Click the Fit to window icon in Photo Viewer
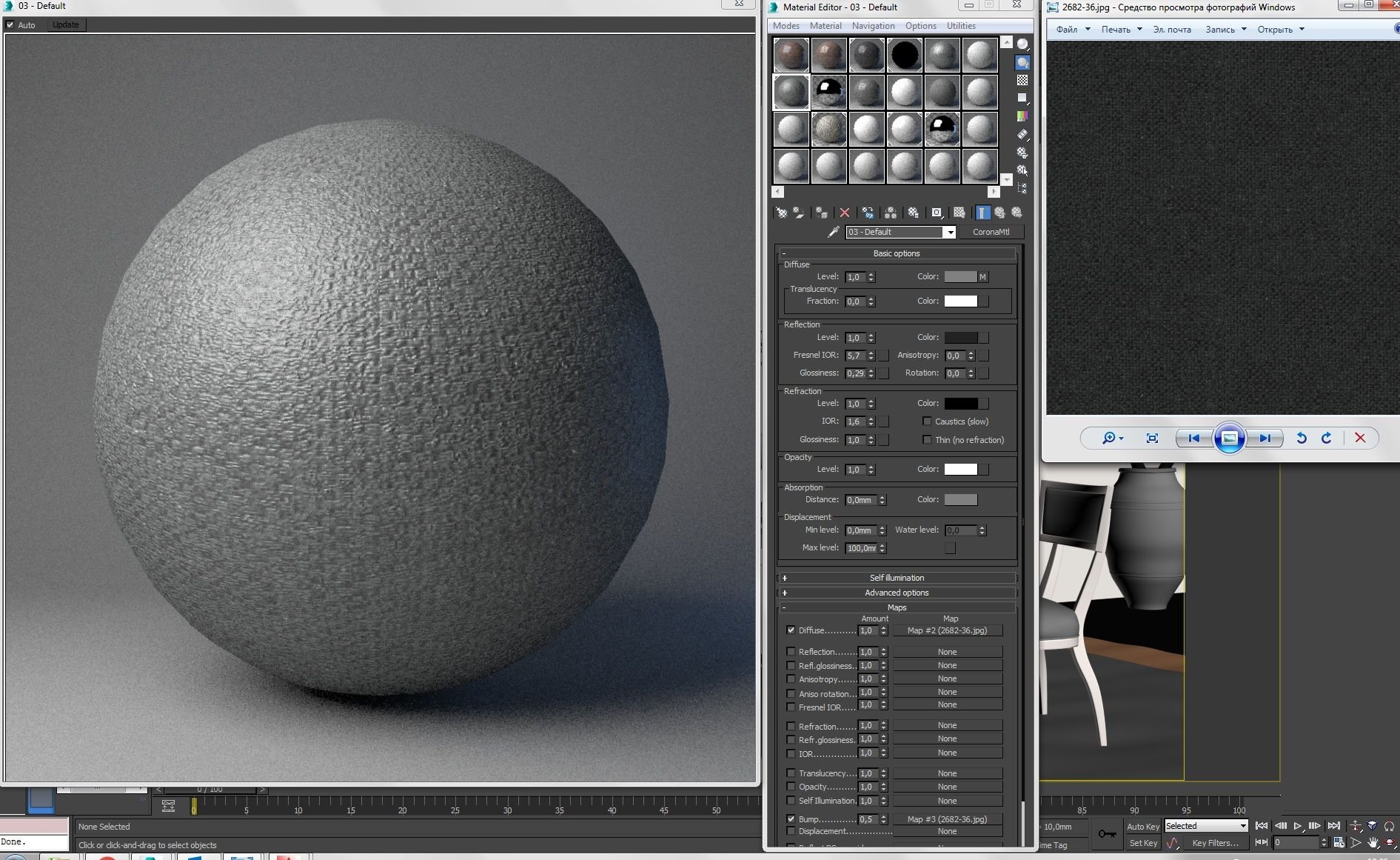 (x=1152, y=438)
